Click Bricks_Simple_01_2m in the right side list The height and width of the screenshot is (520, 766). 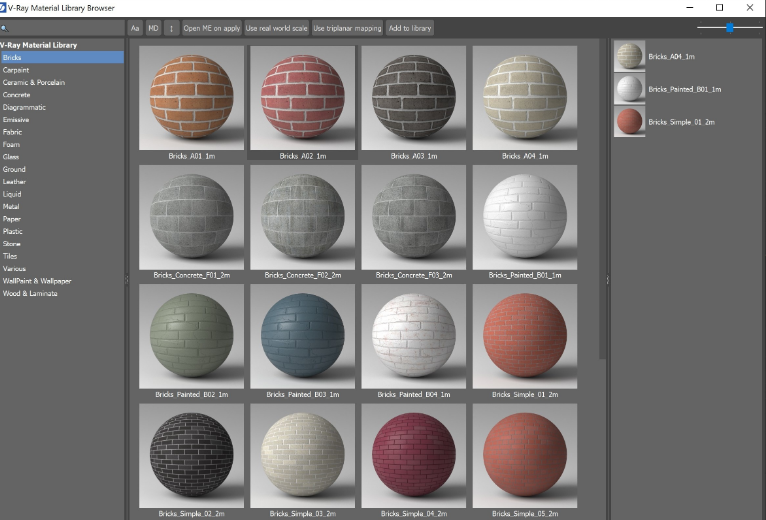pos(664,122)
